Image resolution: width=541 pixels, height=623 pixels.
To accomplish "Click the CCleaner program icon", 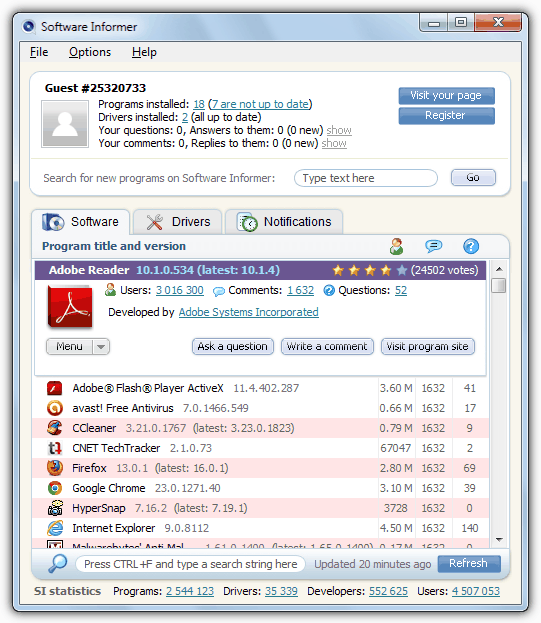I will 54,428.
